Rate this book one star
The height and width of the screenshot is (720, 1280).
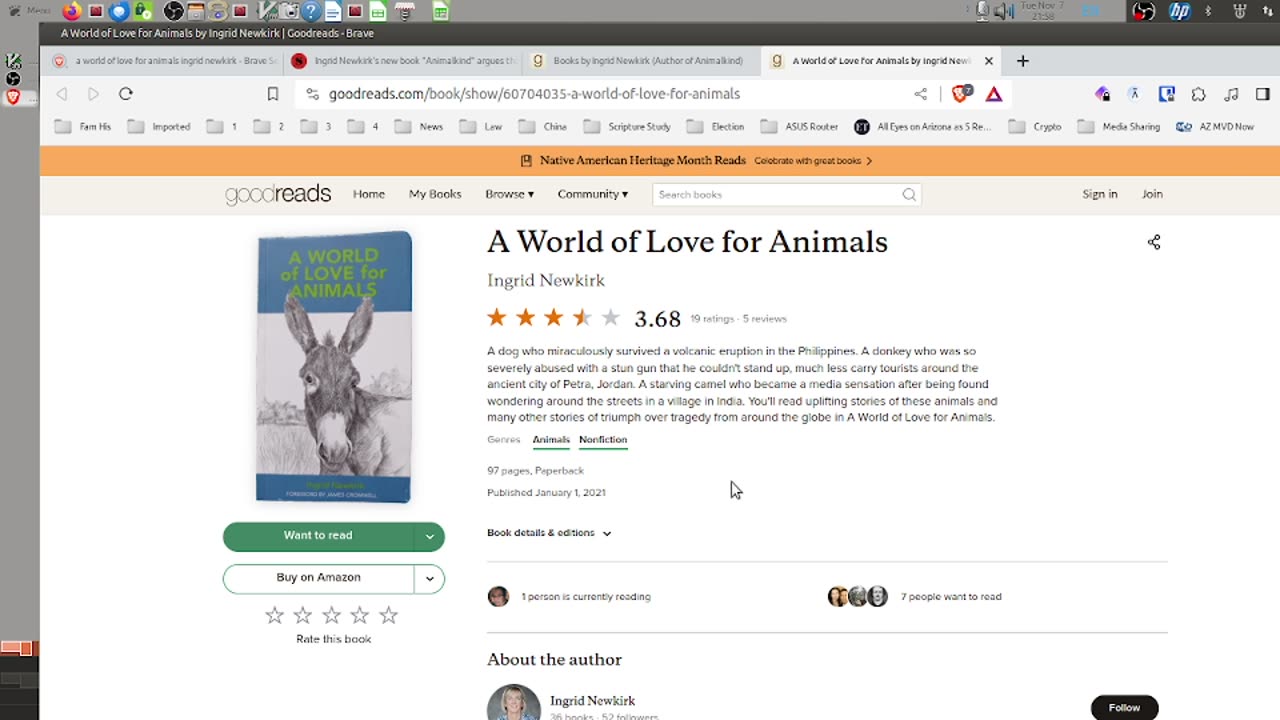tap(275, 616)
